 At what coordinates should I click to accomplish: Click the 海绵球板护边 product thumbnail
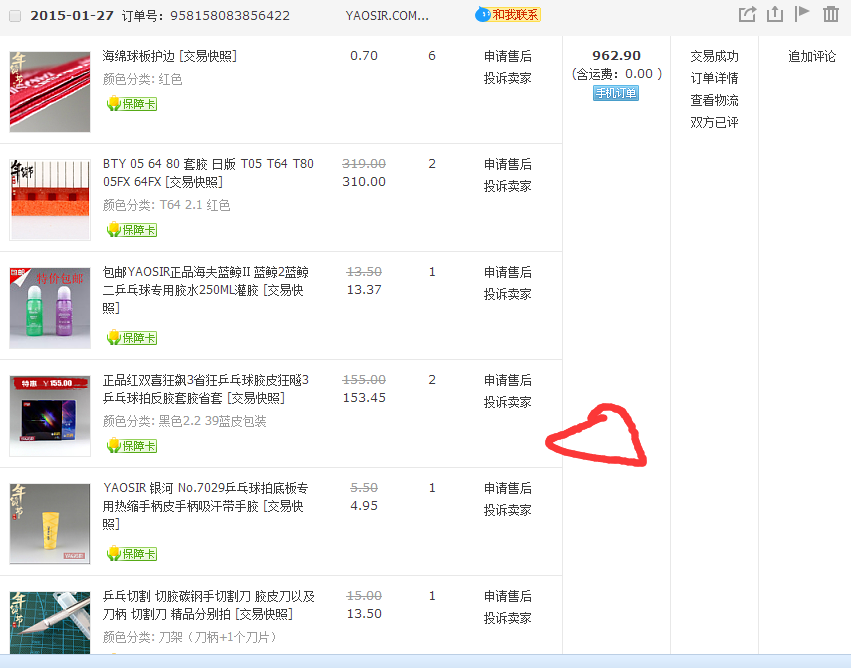[50, 92]
